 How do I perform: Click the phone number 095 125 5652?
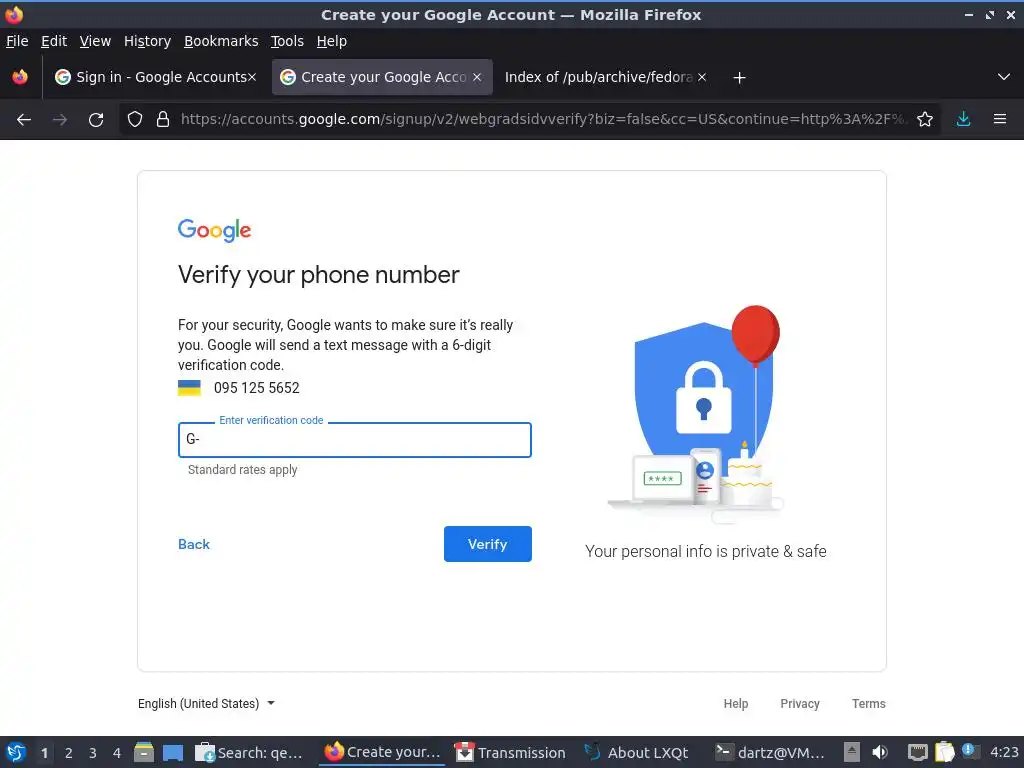tap(257, 388)
